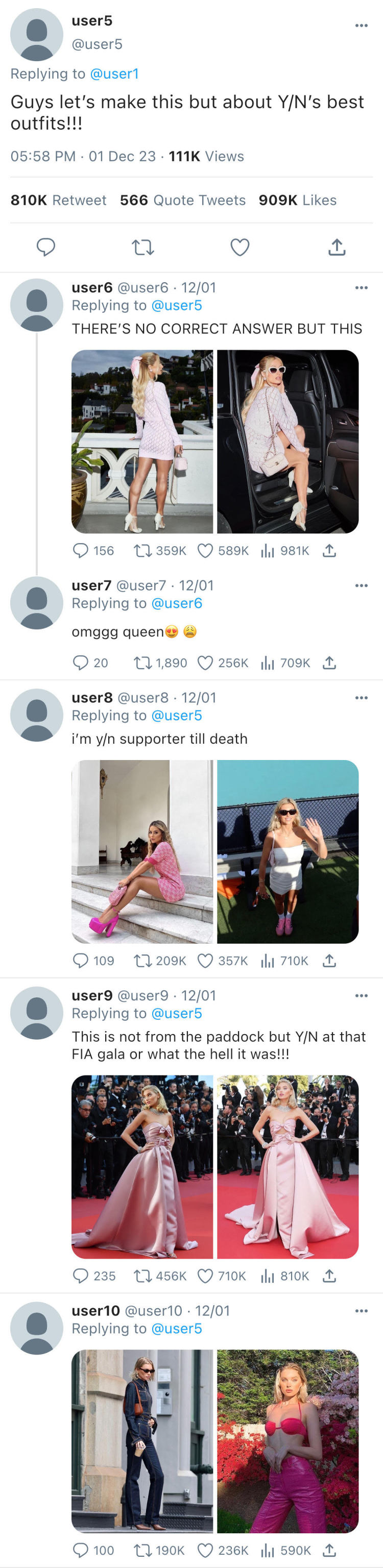Share user6's tweet
Image resolution: width=383 pixels, height=1568 pixels.
click(329, 551)
